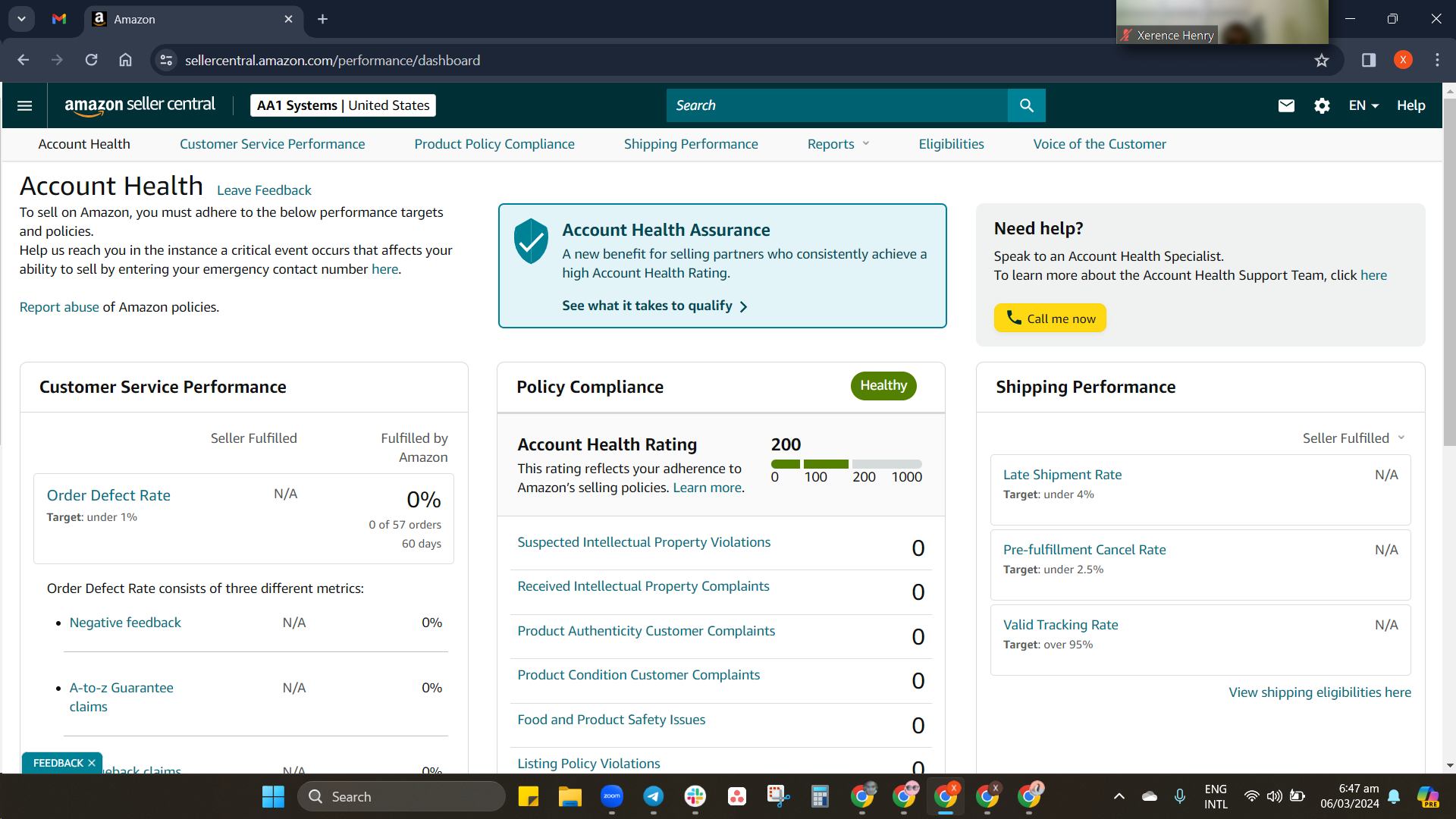Open the Report abuse link
Viewport: 1456px width, 819px height.
59,307
